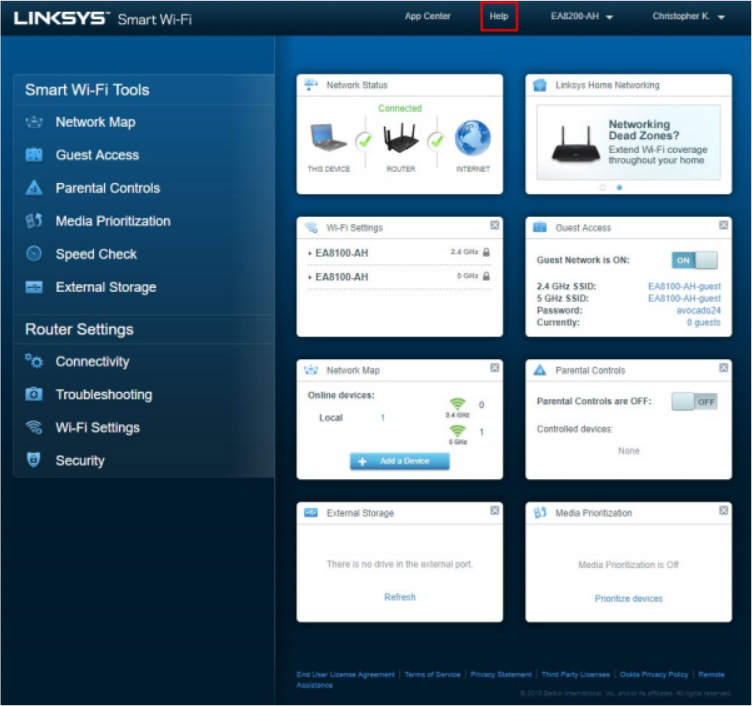Select the second carousel dot in Home Networking
Screen dimensions: 752x706
(619, 188)
